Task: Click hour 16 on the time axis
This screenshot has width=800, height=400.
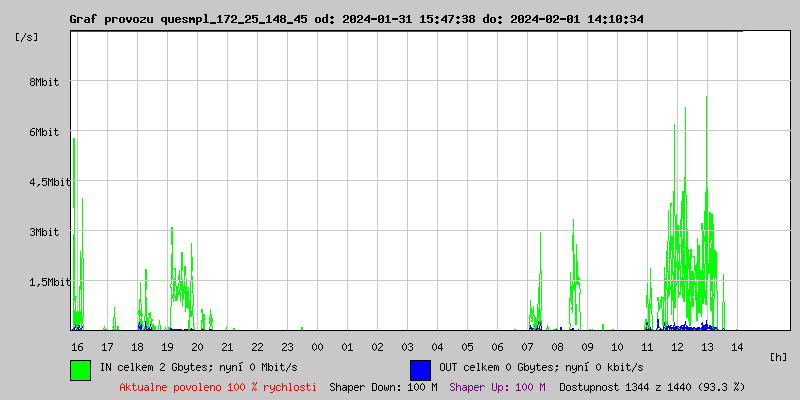Action: [77, 346]
